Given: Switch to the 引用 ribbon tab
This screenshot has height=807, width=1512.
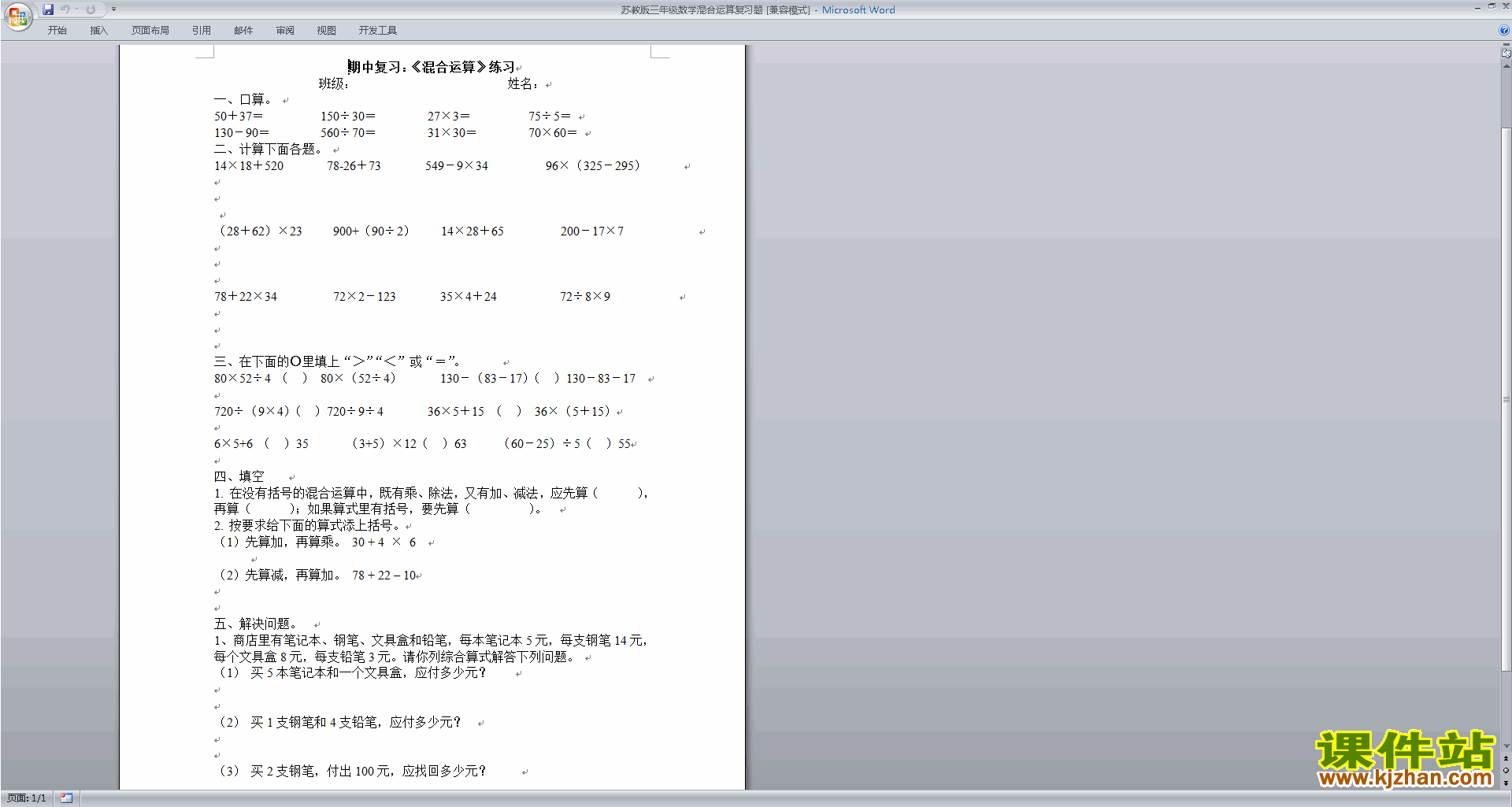Looking at the screenshot, I should [x=202, y=30].
